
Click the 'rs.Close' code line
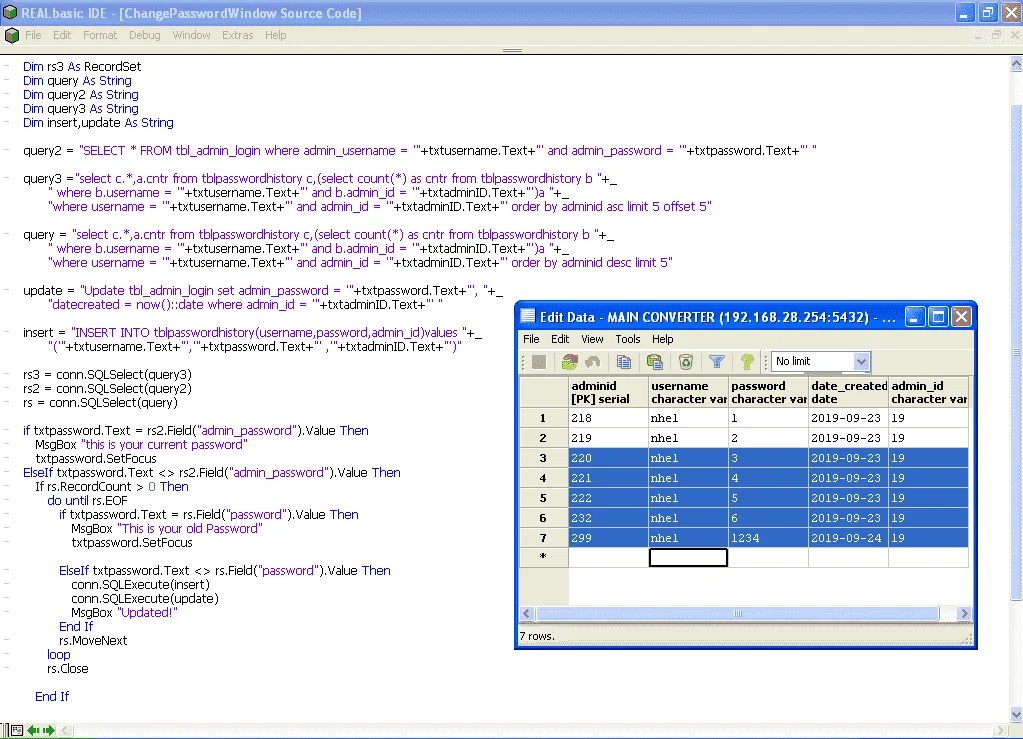click(x=68, y=669)
